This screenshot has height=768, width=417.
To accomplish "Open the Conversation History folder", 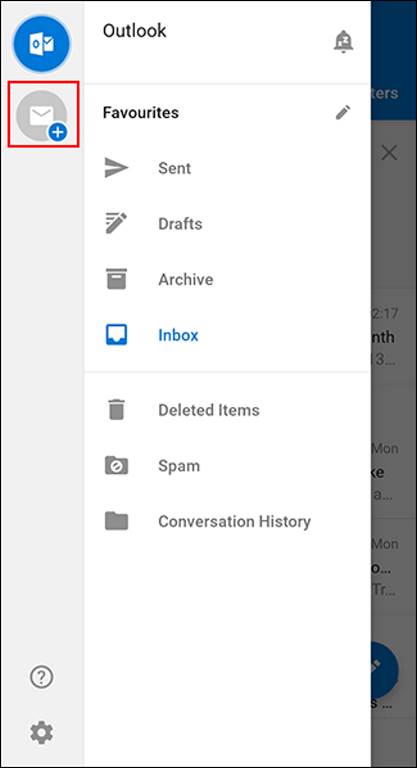I will 227,521.
